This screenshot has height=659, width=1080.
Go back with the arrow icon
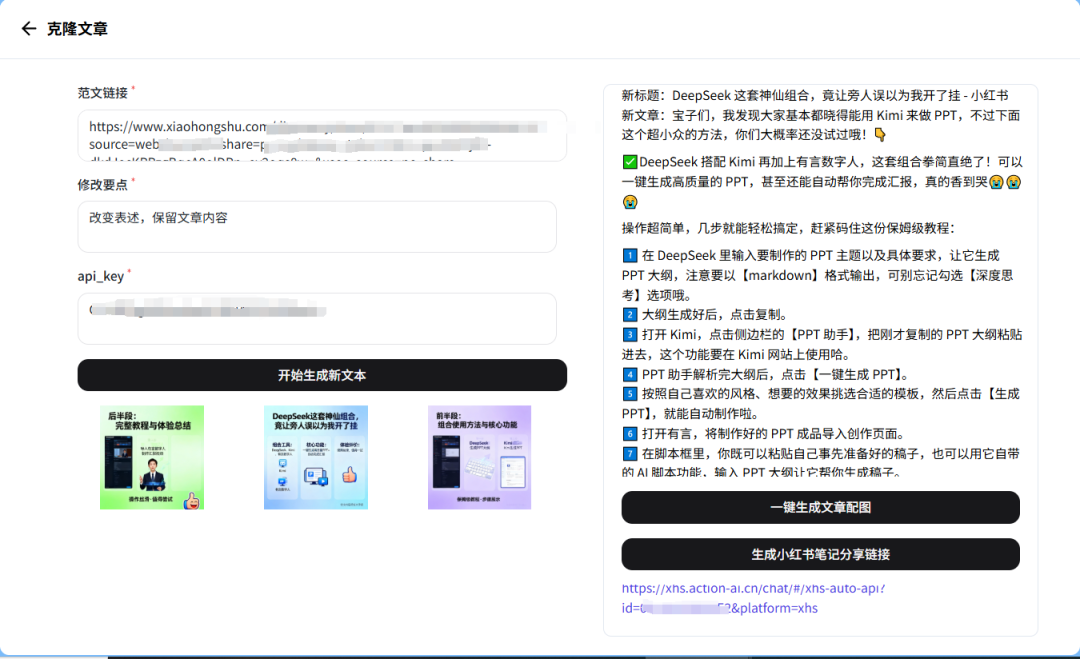point(28,28)
